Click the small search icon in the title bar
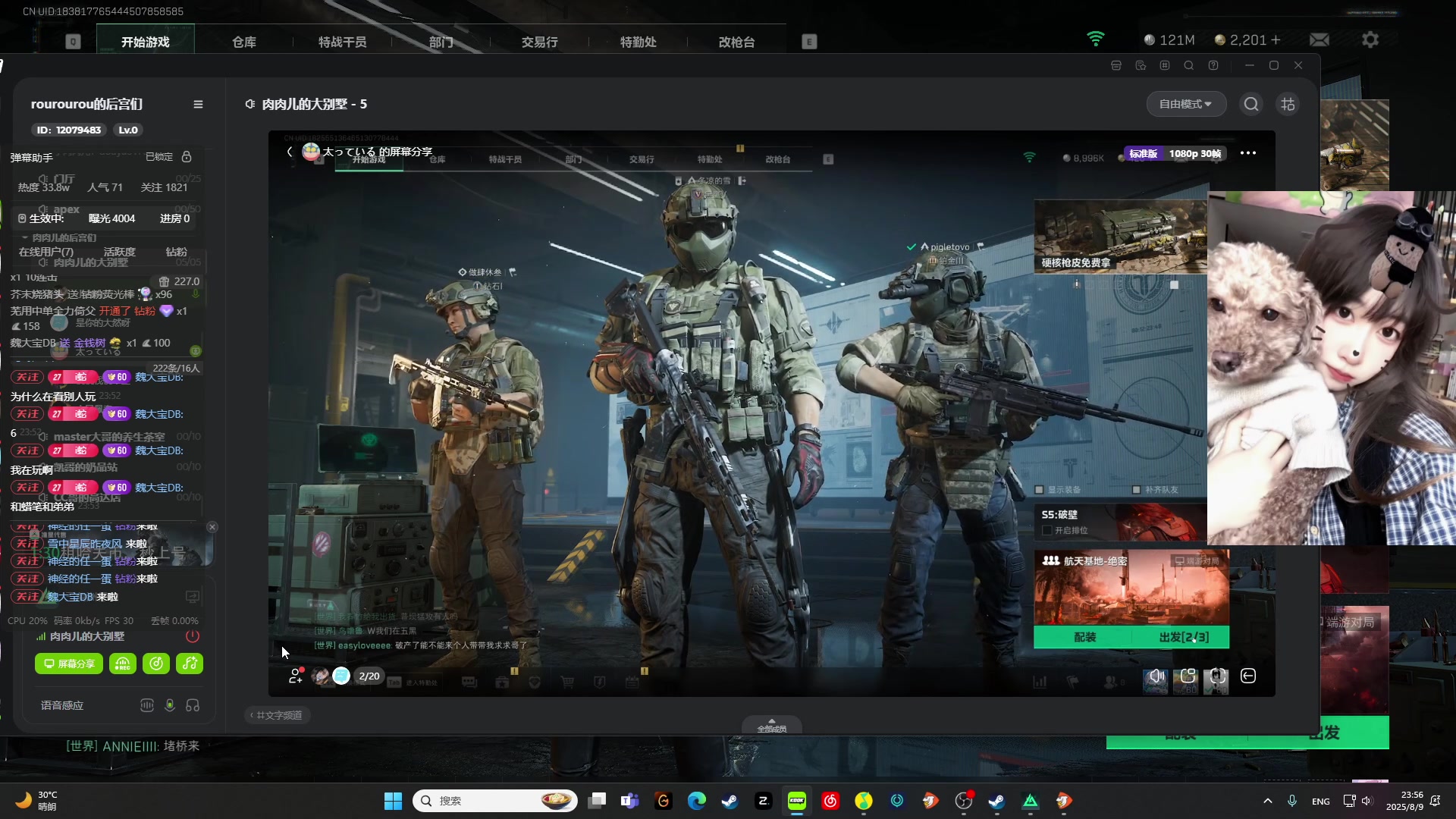This screenshot has height=819, width=1456. tap(1189, 65)
